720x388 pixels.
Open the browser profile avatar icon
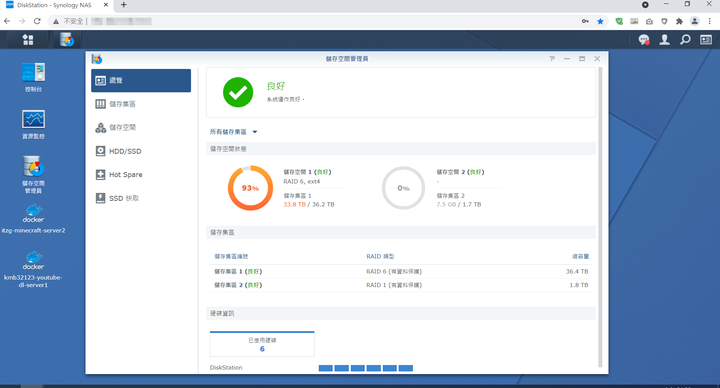[x=695, y=21]
